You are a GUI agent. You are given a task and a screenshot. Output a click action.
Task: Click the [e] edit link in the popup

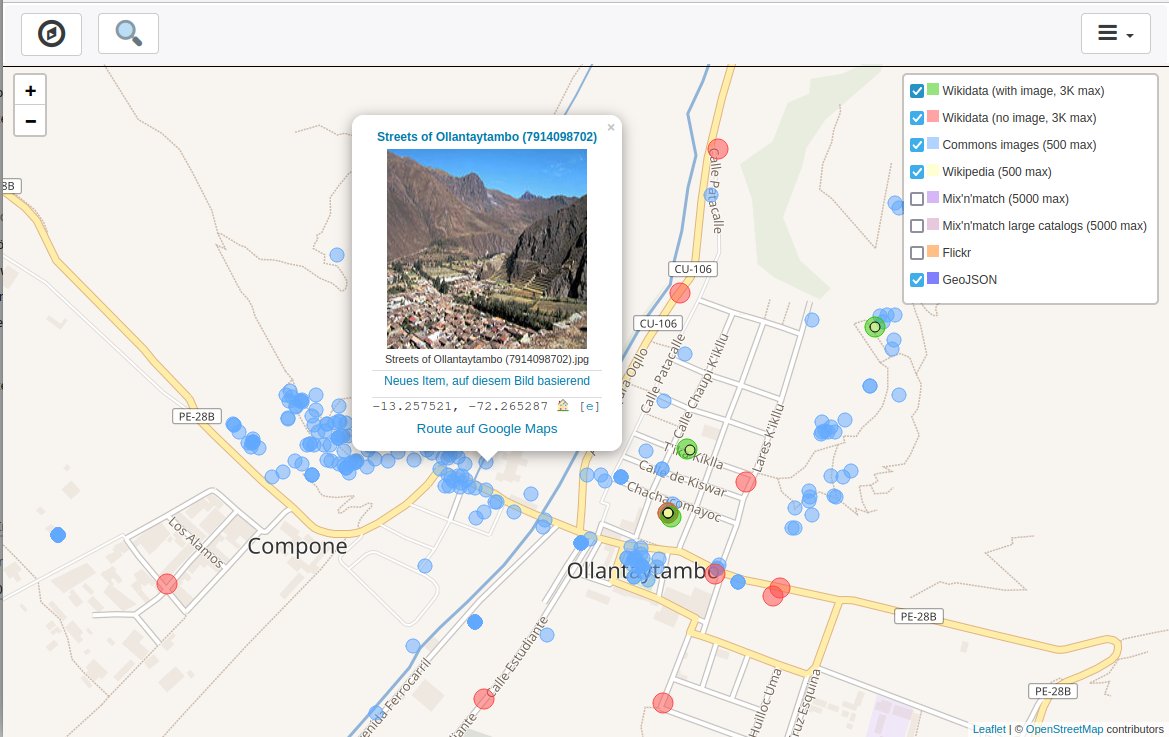coord(590,405)
